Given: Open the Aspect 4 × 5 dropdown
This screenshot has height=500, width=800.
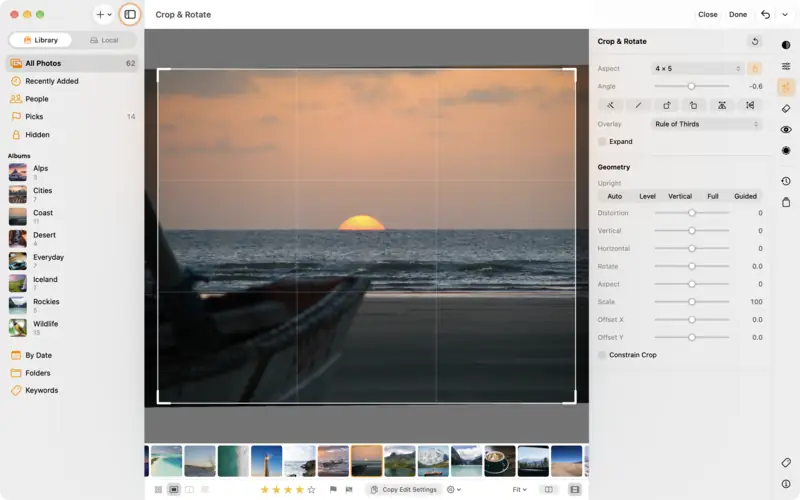Looking at the screenshot, I should (x=697, y=68).
